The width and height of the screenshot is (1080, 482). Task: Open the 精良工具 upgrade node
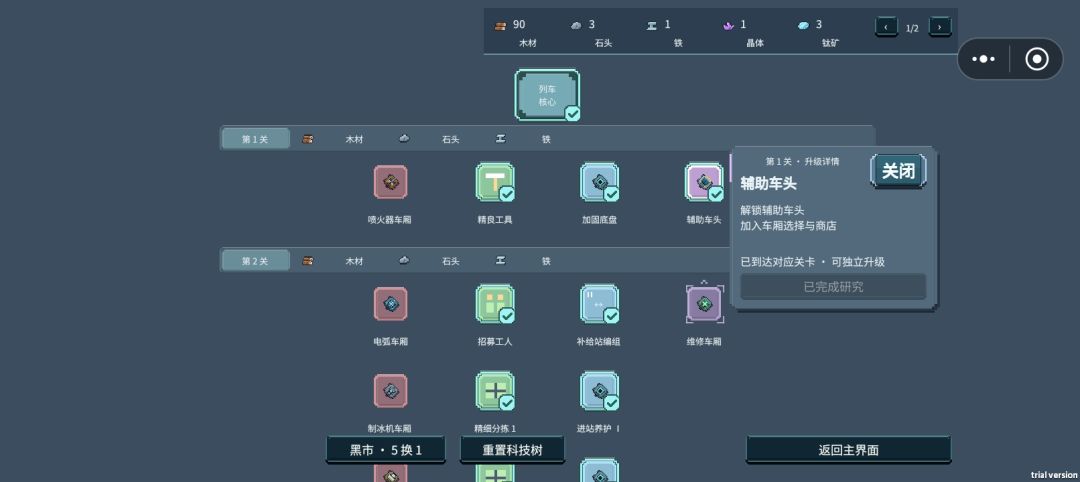pyautogui.click(x=495, y=182)
